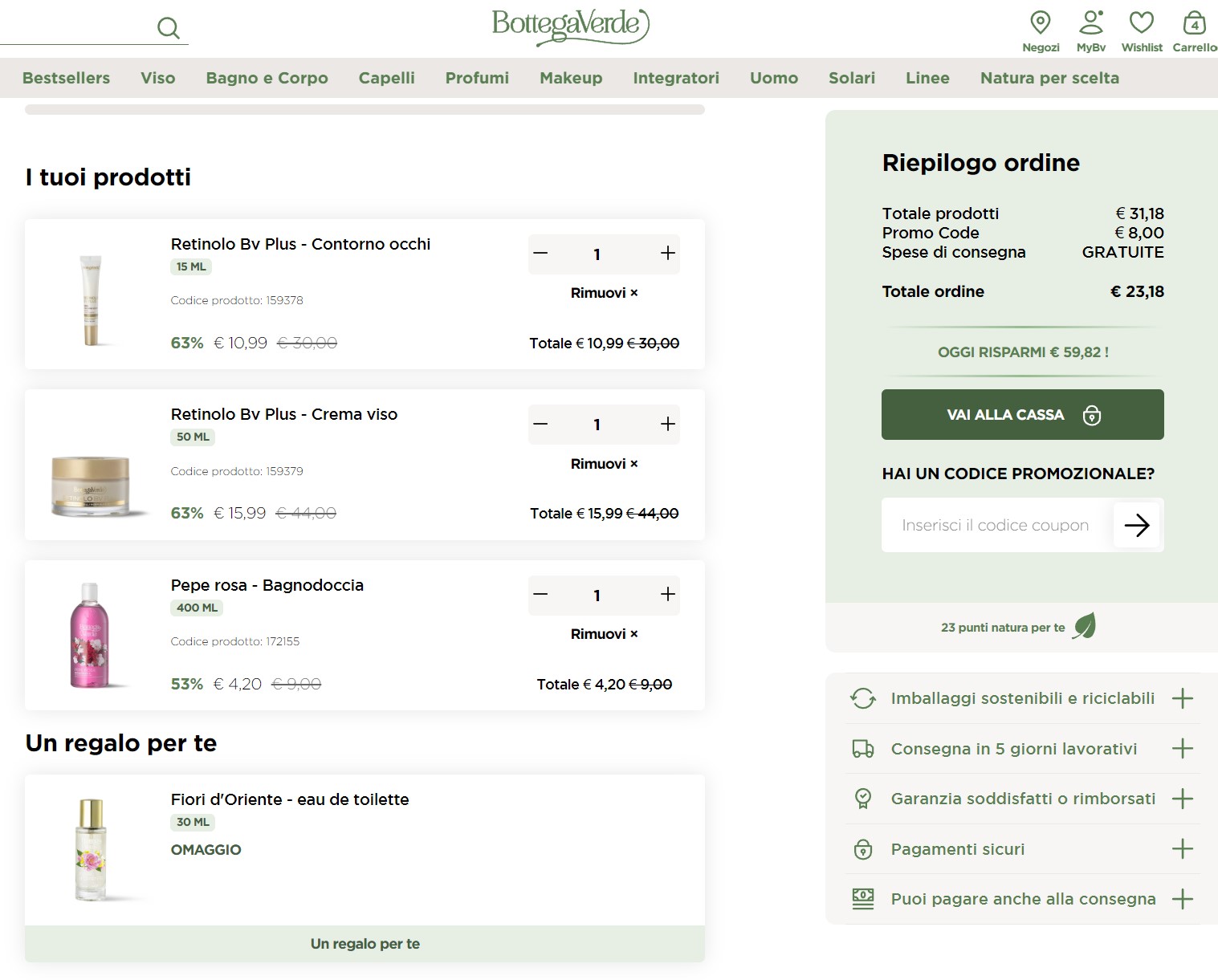Open the Bagno e Corpo menu

pyautogui.click(x=267, y=78)
